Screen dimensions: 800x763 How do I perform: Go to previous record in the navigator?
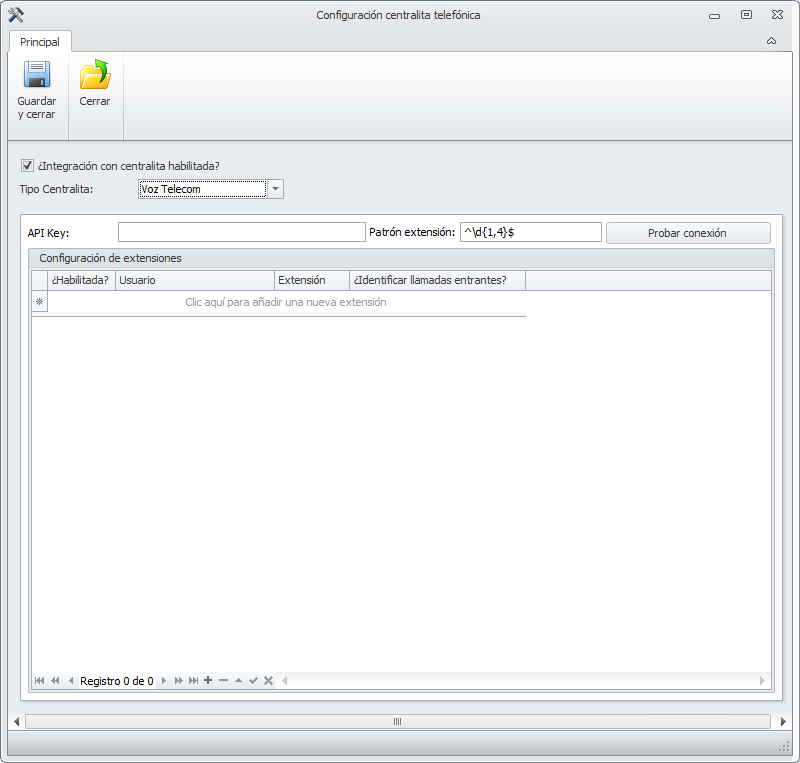71,680
